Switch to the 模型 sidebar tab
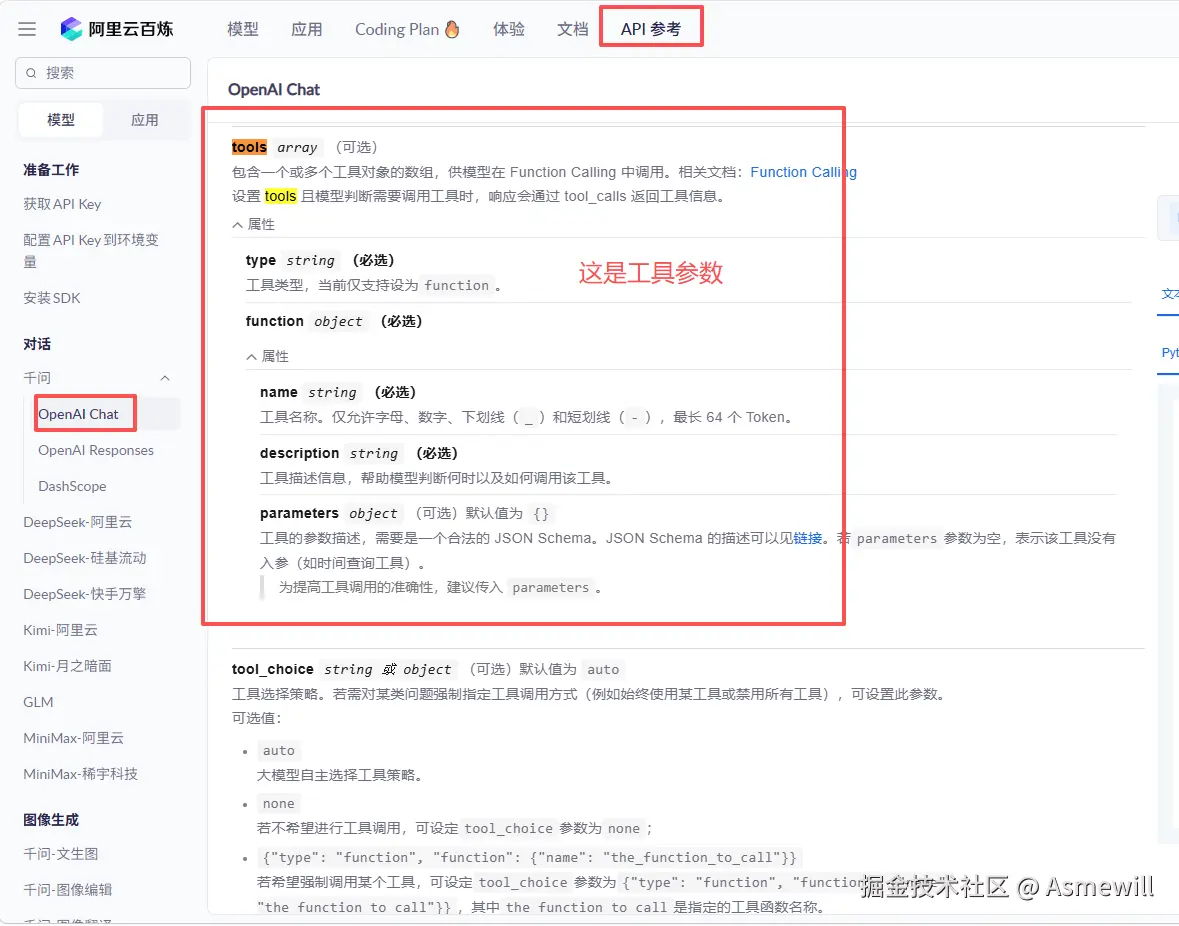Screen dimensions: 1179x926 (61, 120)
